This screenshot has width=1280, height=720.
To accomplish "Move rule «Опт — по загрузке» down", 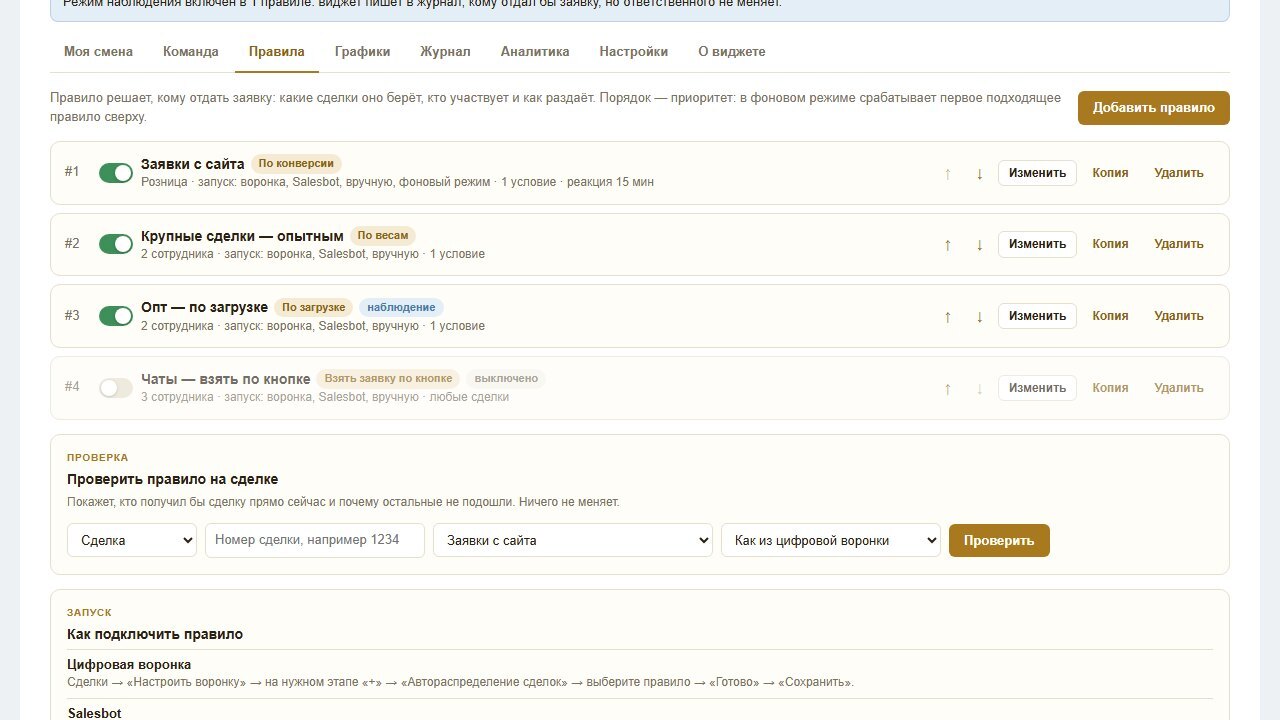I will click(979, 317).
